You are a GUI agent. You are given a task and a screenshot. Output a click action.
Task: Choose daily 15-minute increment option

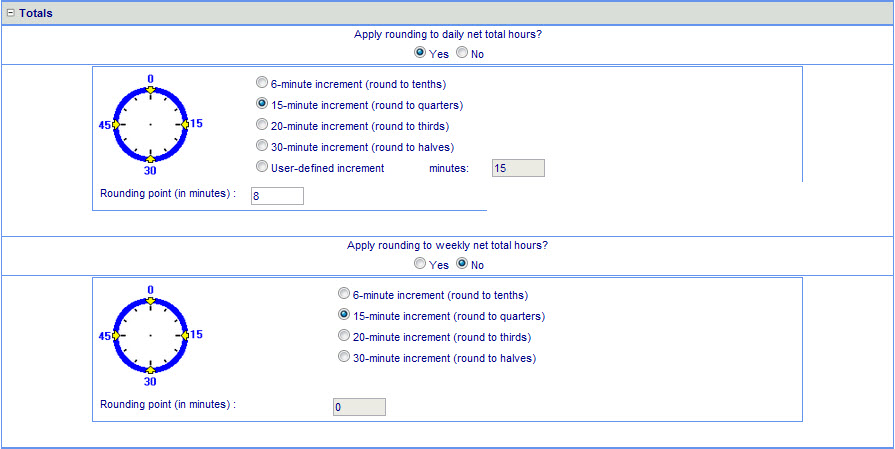coord(262,104)
